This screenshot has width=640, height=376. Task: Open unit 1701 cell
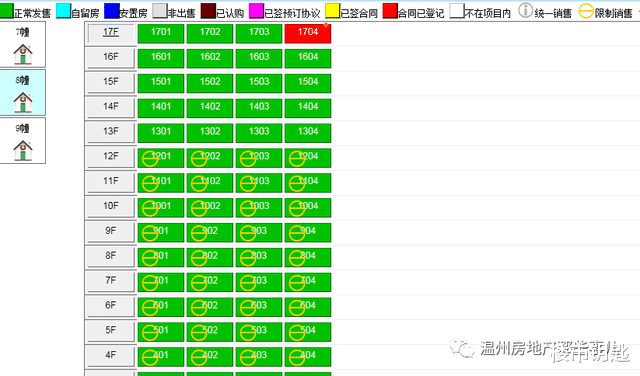tap(161, 33)
